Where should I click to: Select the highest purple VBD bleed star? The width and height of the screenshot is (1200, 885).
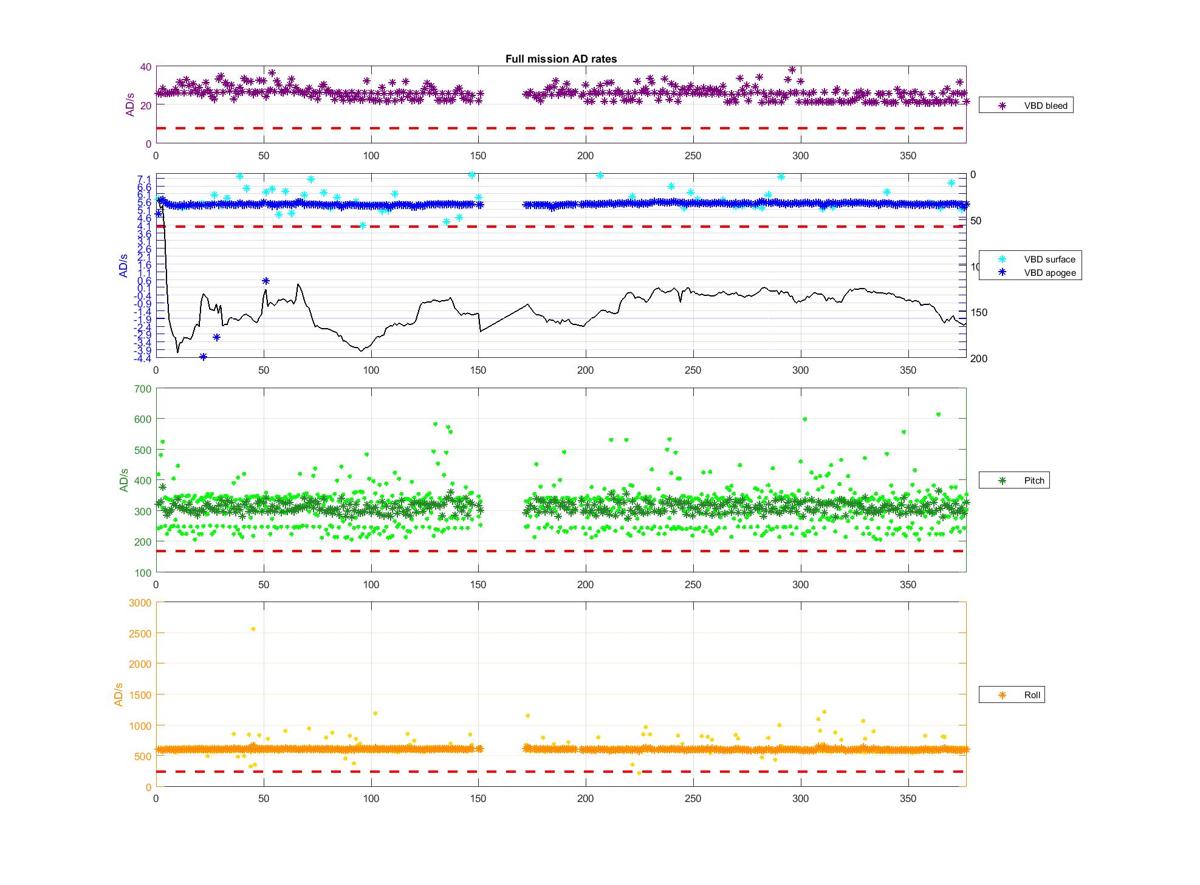click(x=792, y=70)
